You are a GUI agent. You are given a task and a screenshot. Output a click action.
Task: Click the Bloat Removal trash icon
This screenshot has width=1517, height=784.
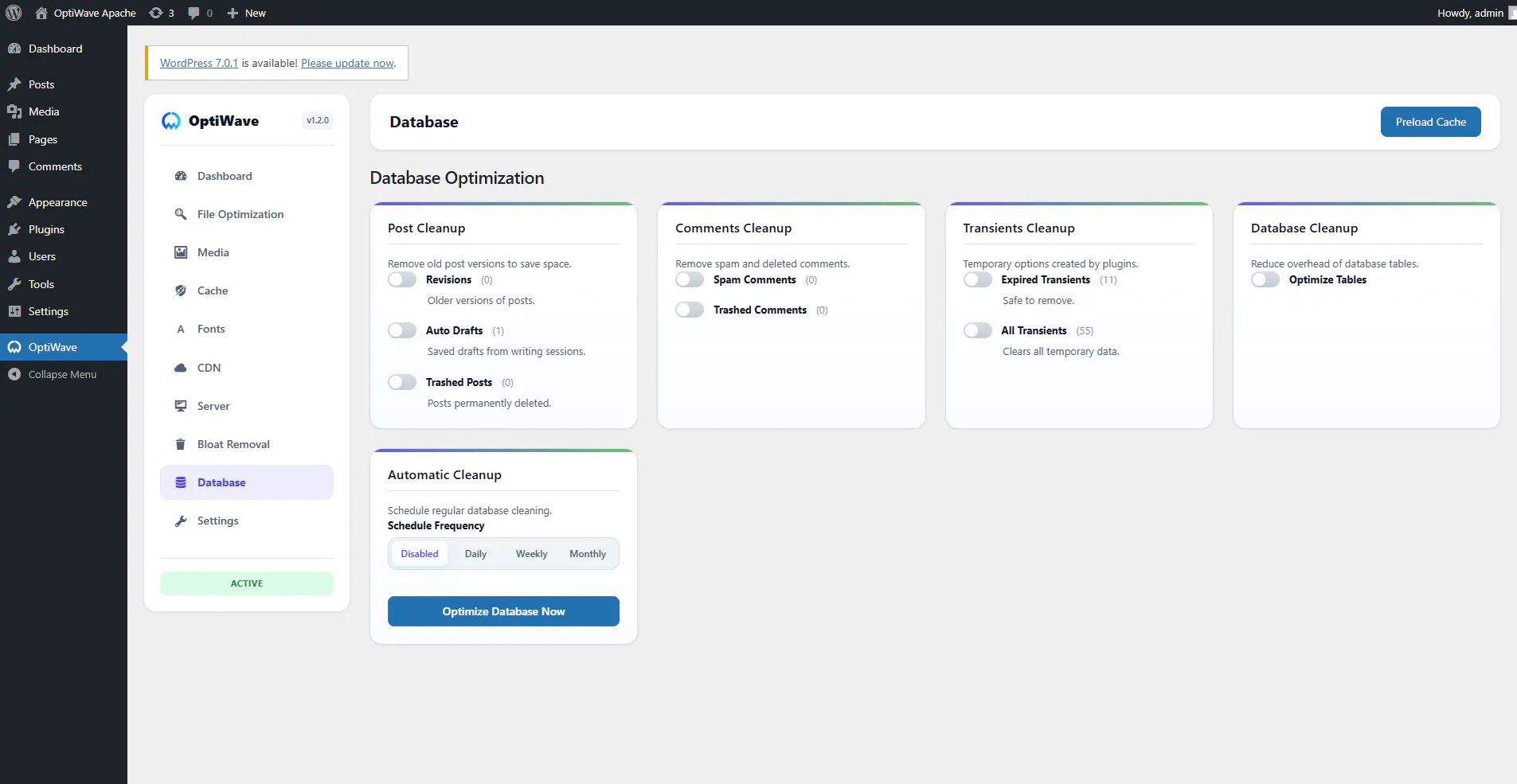(181, 444)
